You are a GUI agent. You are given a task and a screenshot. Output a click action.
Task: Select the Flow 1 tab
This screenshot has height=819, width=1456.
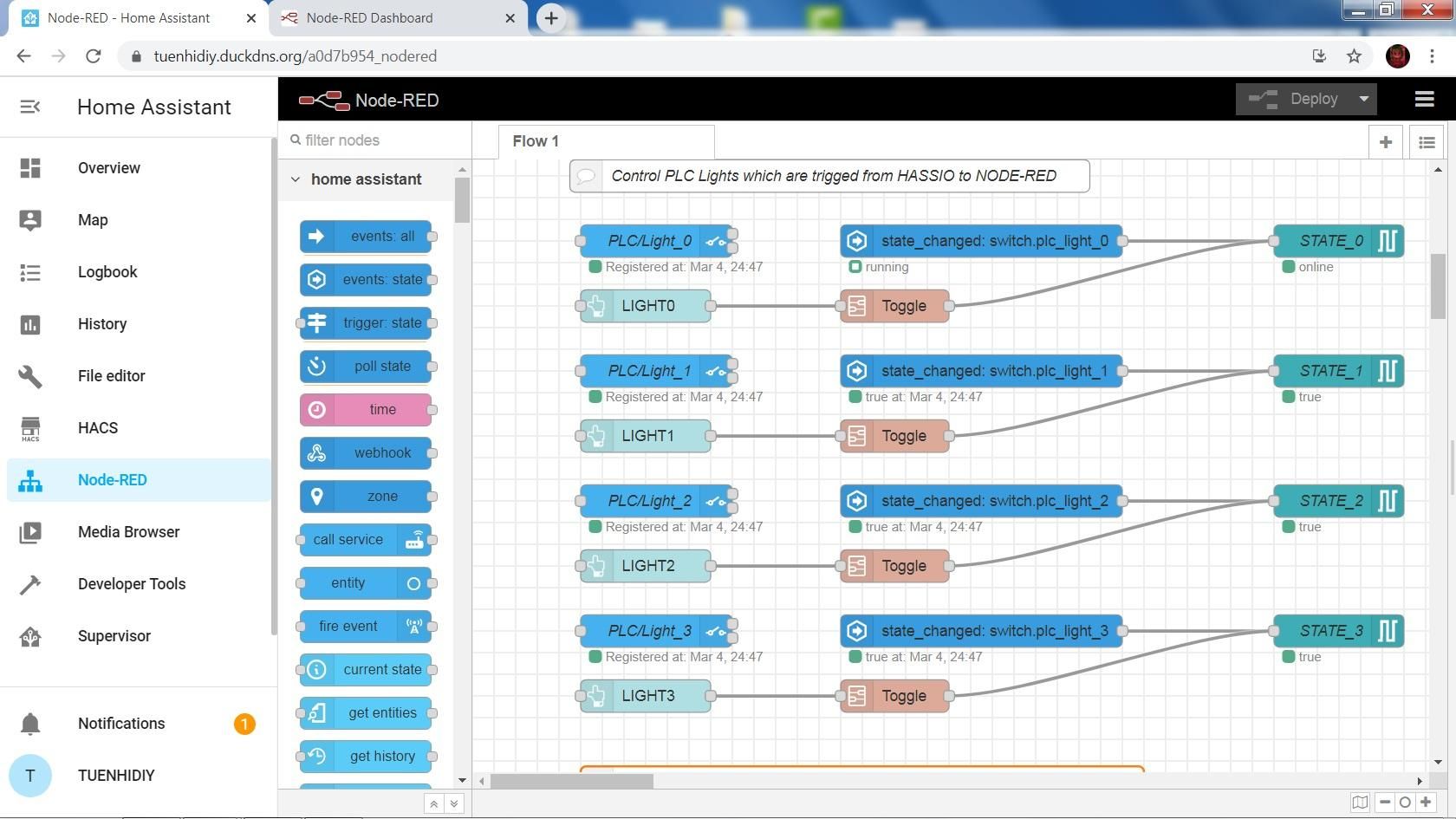(x=536, y=141)
